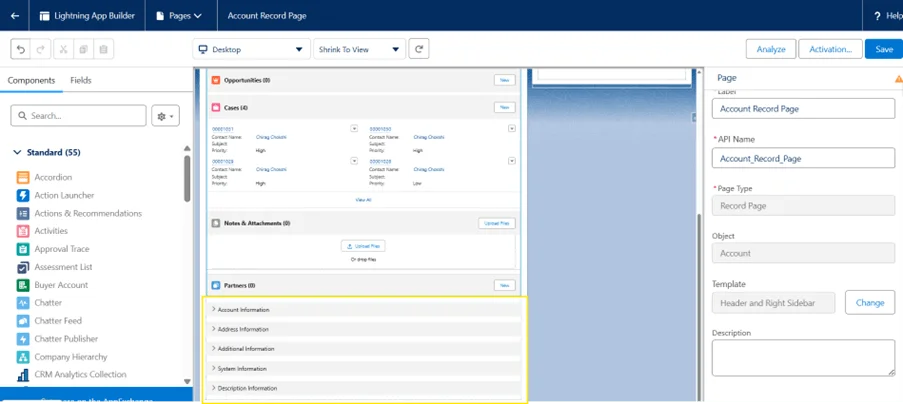Open the dropdown arrow for case 00001031

[x=354, y=128]
